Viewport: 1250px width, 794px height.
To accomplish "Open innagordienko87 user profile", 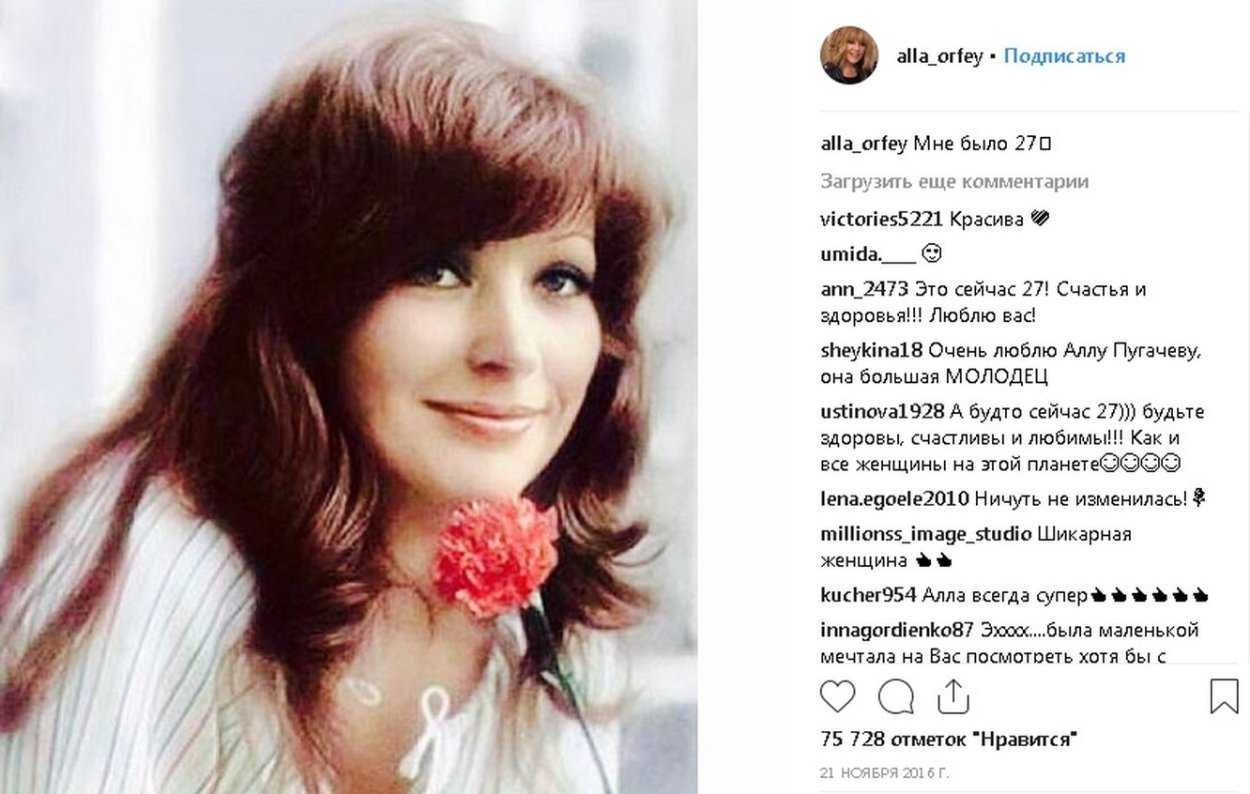I will pos(897,631).
